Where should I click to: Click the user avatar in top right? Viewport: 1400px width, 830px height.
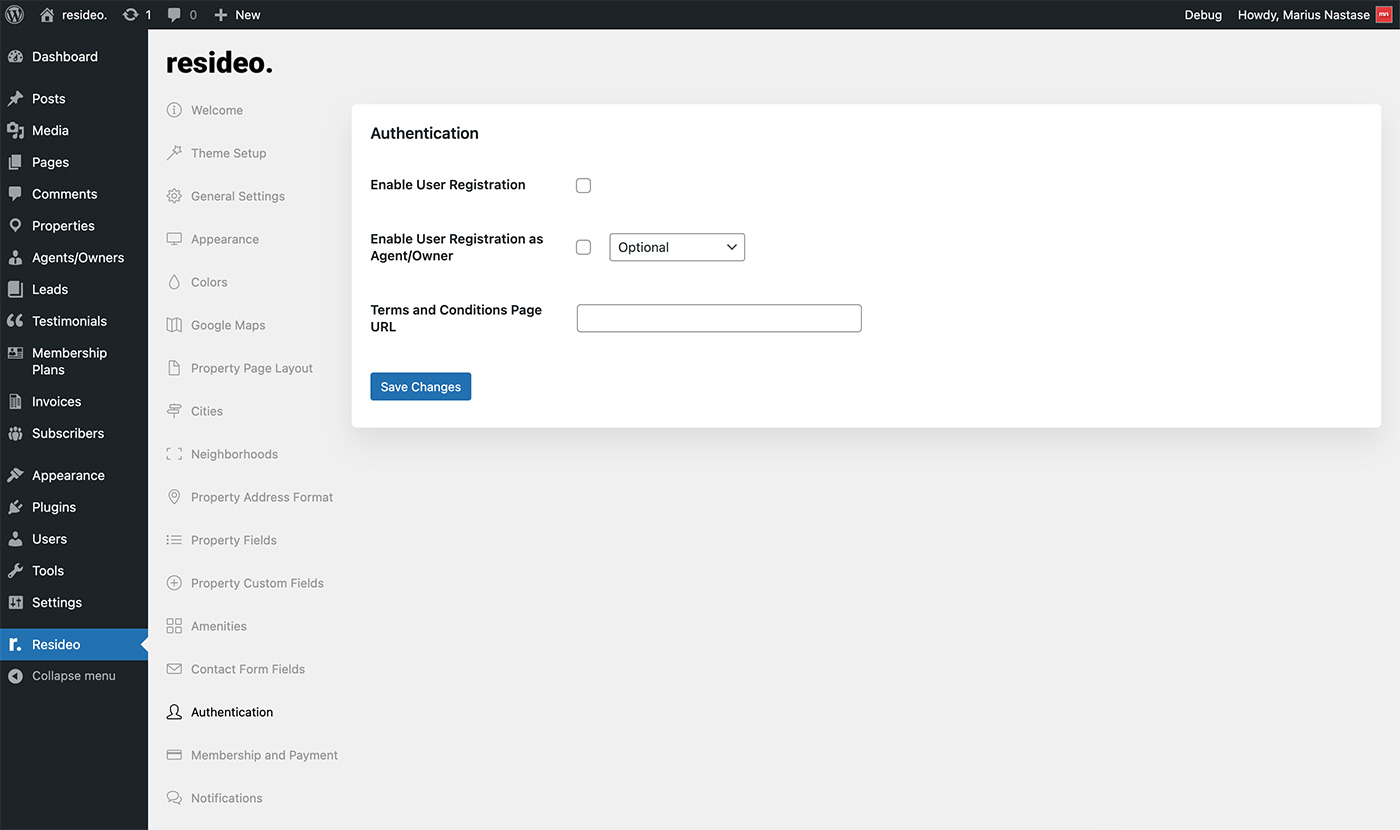click(x=1384, y=15)
